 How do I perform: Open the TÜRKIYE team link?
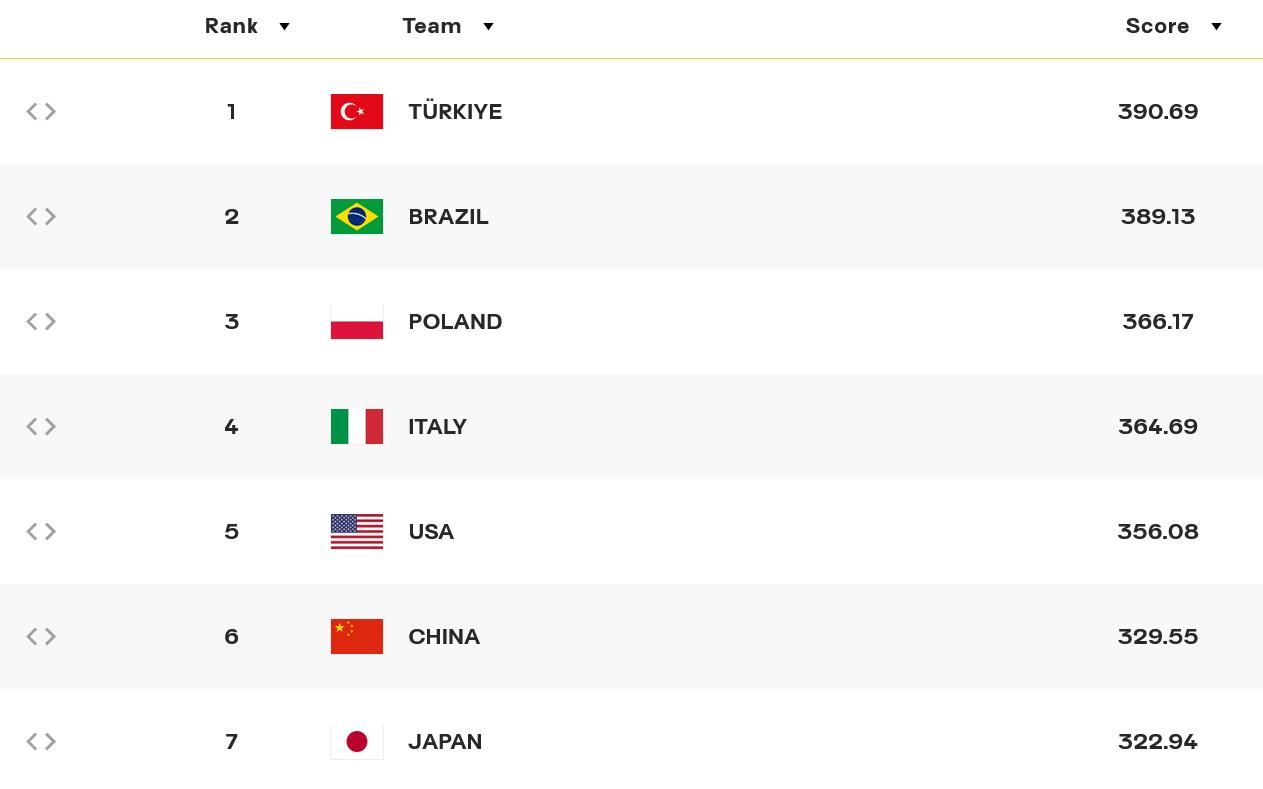coord(455,111)
